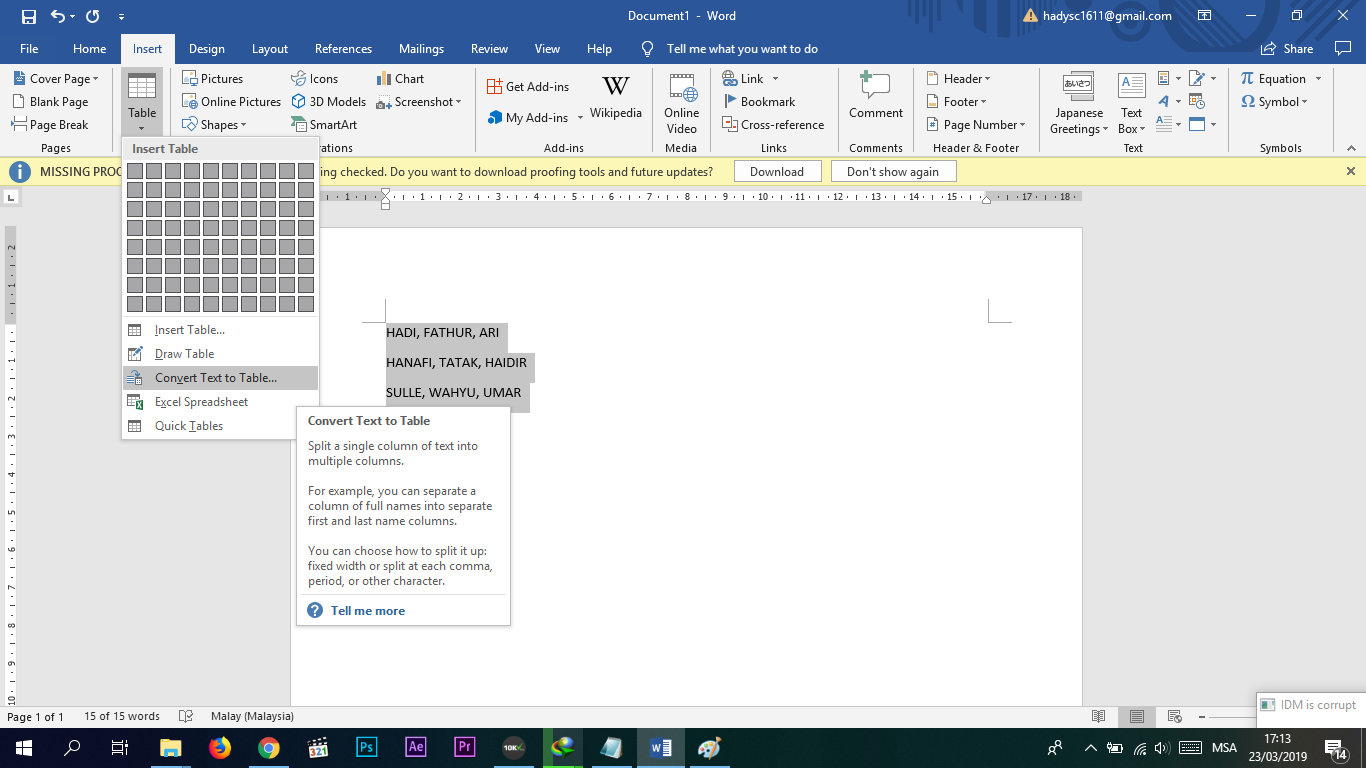Add a Bookmark
The width and height of the screenshot is (1366, 769).
tap(762, 101)
